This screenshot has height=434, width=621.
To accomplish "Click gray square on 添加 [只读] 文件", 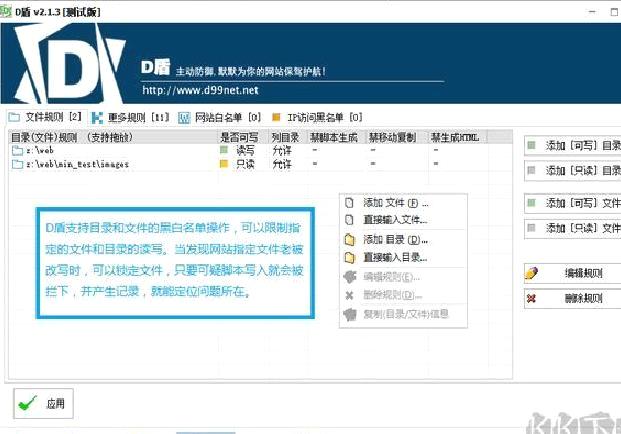I will [531, 228].
